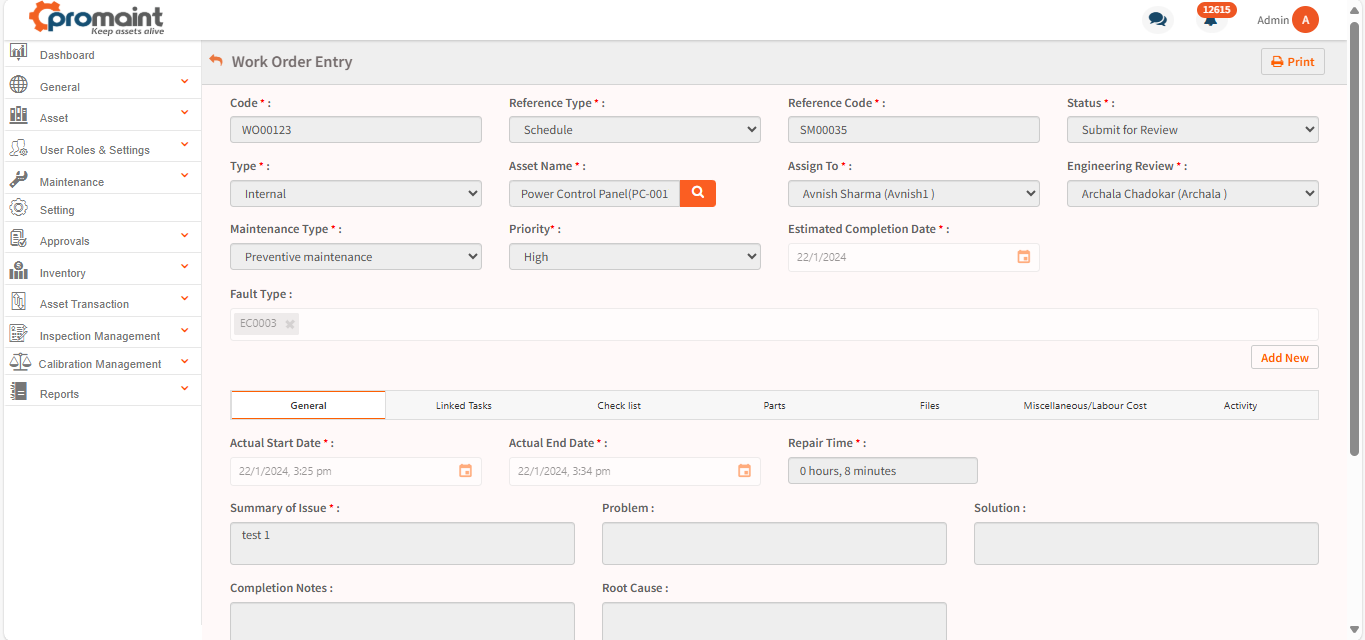Click the Print button

tap(1292, 62)
